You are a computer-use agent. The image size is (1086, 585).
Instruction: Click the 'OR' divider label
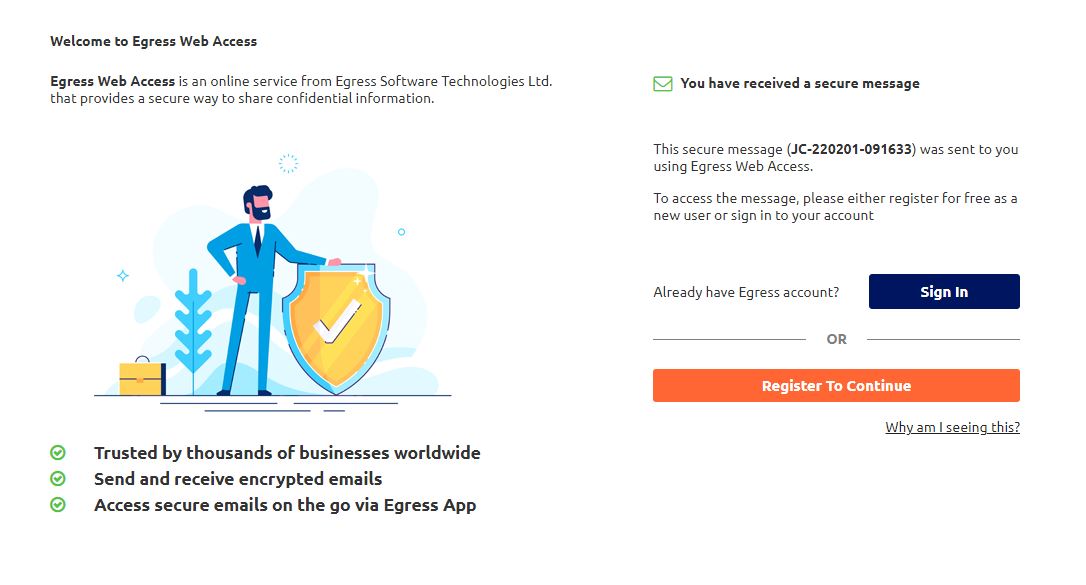point(837,339)
